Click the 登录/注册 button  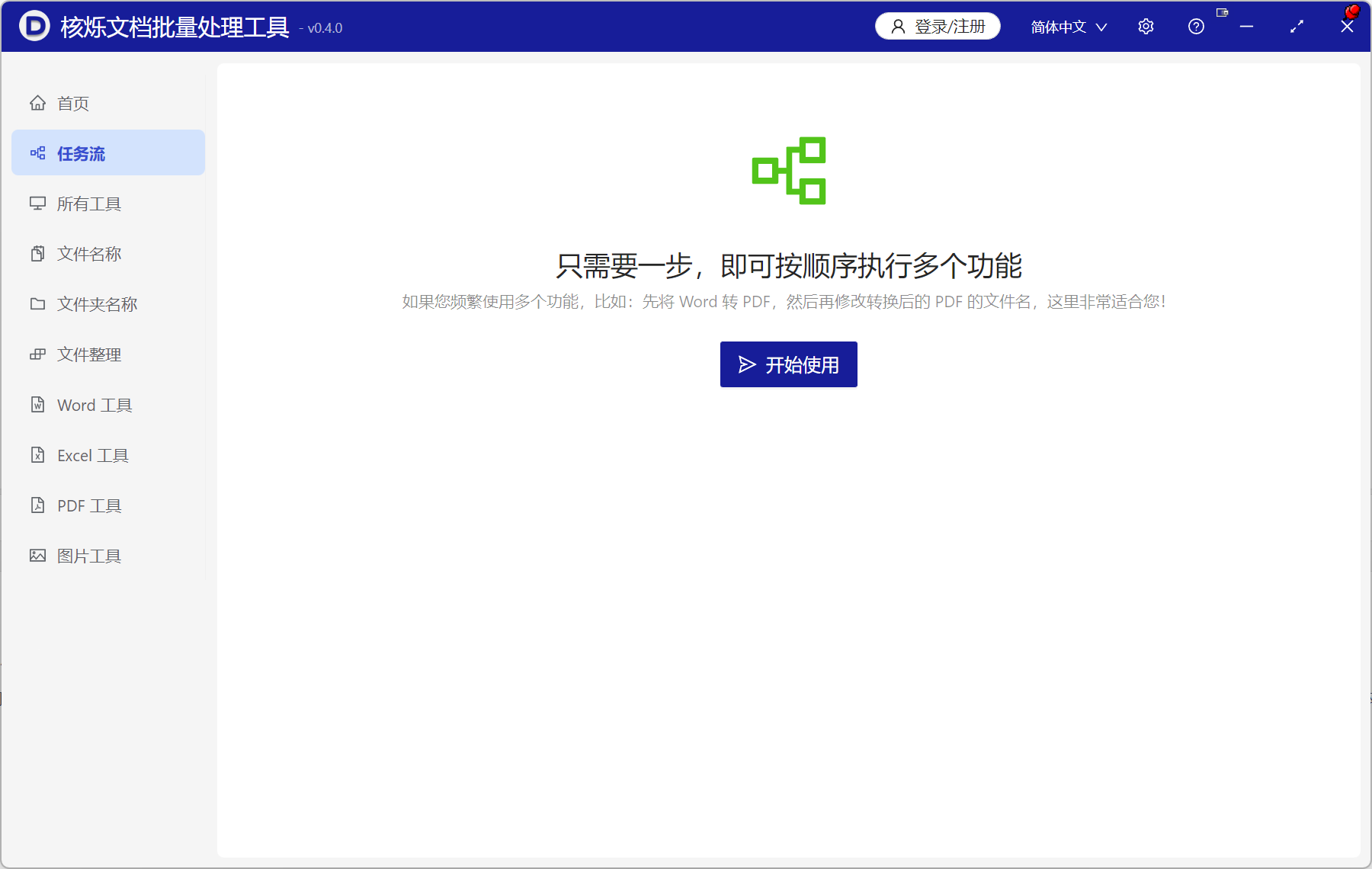(x=938, y=27)
